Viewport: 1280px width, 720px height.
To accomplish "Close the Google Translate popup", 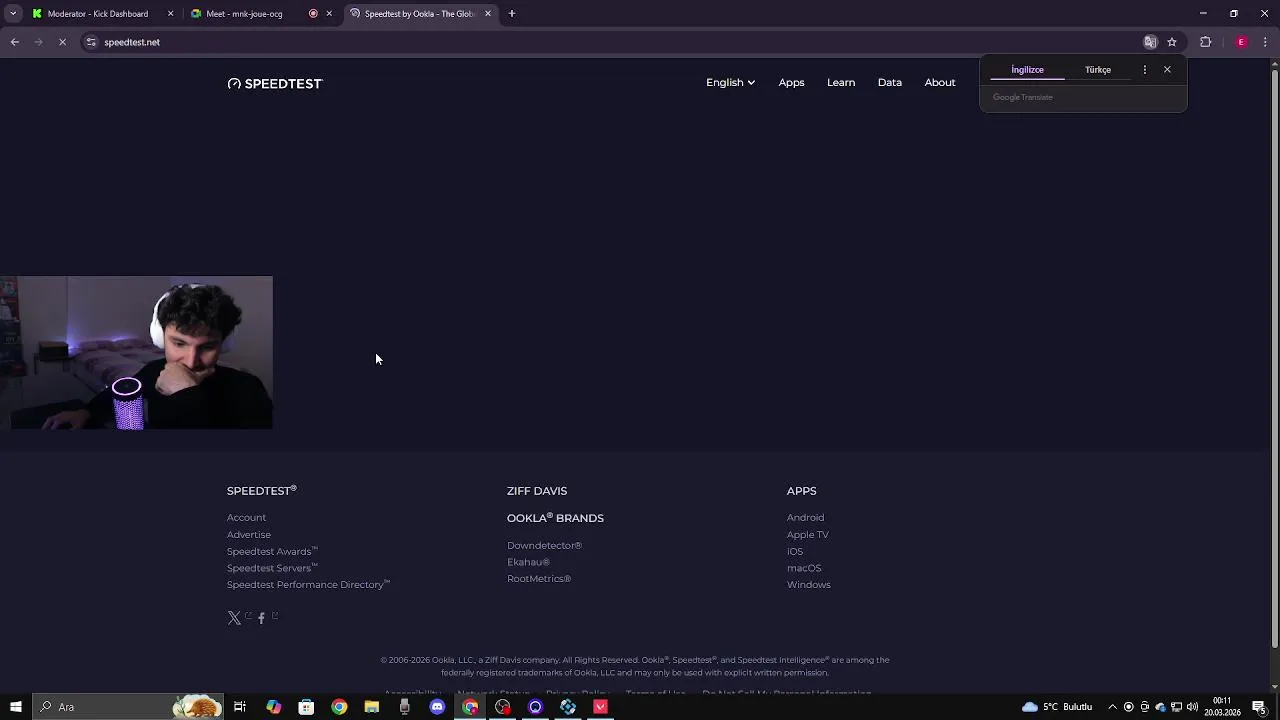I will [x=1167, y=70].
